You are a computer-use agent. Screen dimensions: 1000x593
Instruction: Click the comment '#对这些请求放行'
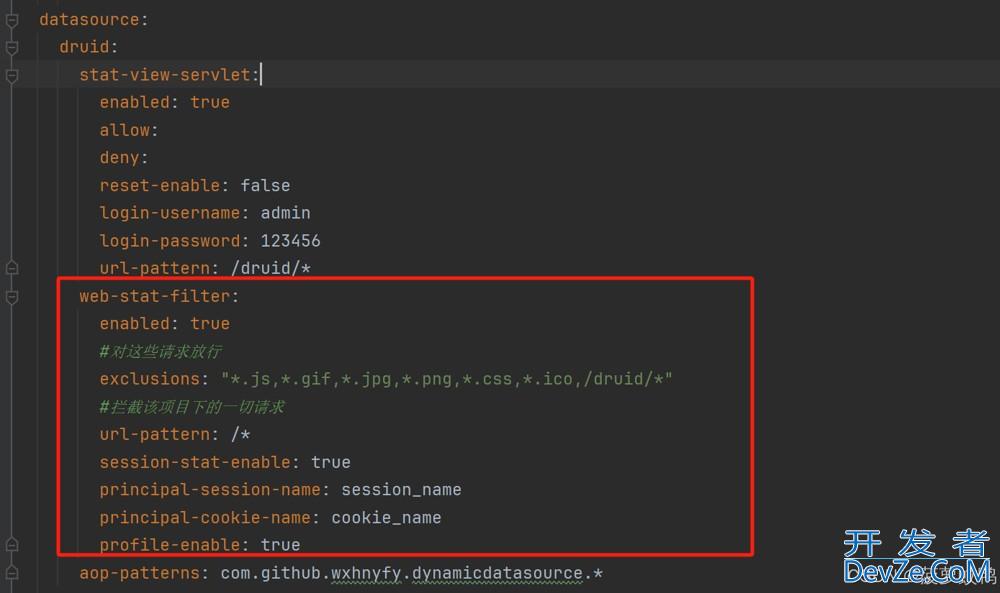(161, 351)
